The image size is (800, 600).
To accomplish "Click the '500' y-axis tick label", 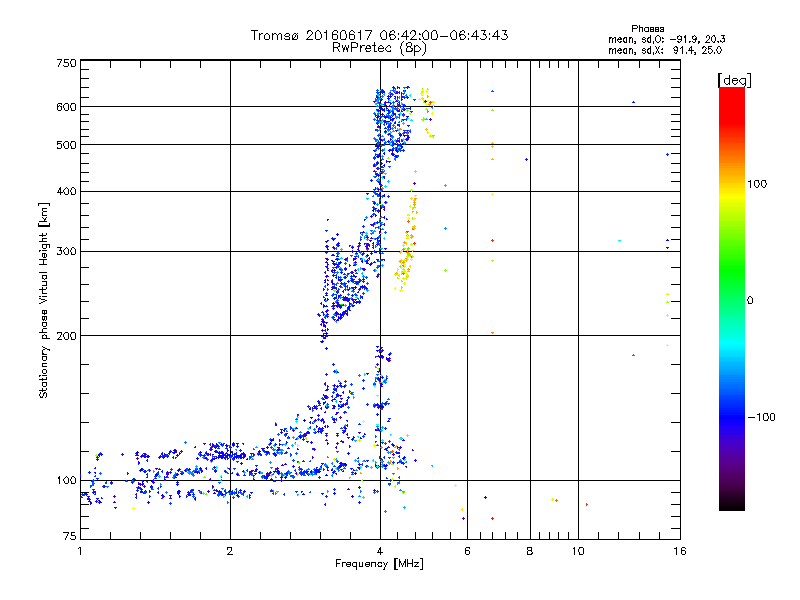I will click(66, 145).
